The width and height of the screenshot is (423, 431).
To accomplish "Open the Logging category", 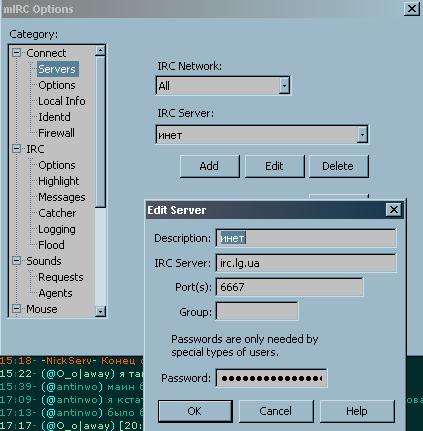I will point(57,229).
